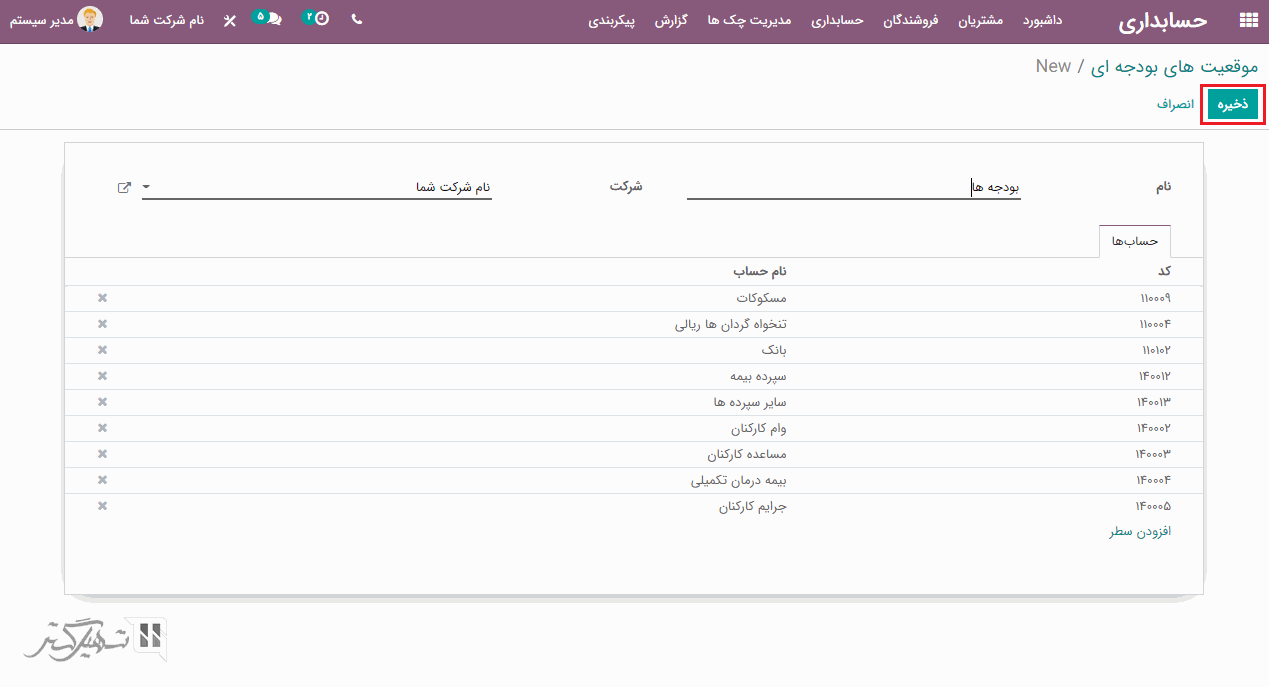Delete the مساعده کارکنان row

pyautogui.click(x=102, y=454)
